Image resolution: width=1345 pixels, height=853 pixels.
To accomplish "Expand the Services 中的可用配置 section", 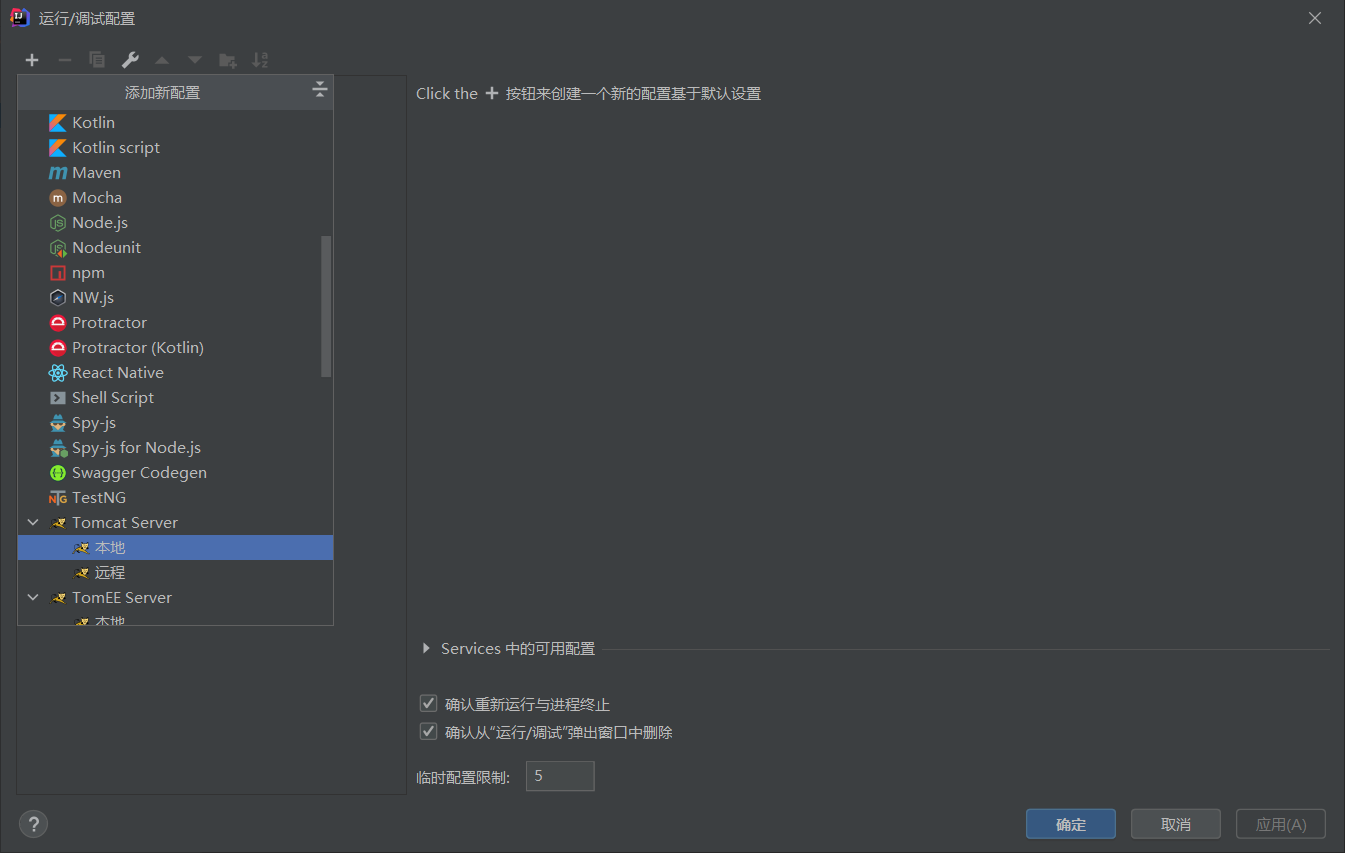I will 427,648.
